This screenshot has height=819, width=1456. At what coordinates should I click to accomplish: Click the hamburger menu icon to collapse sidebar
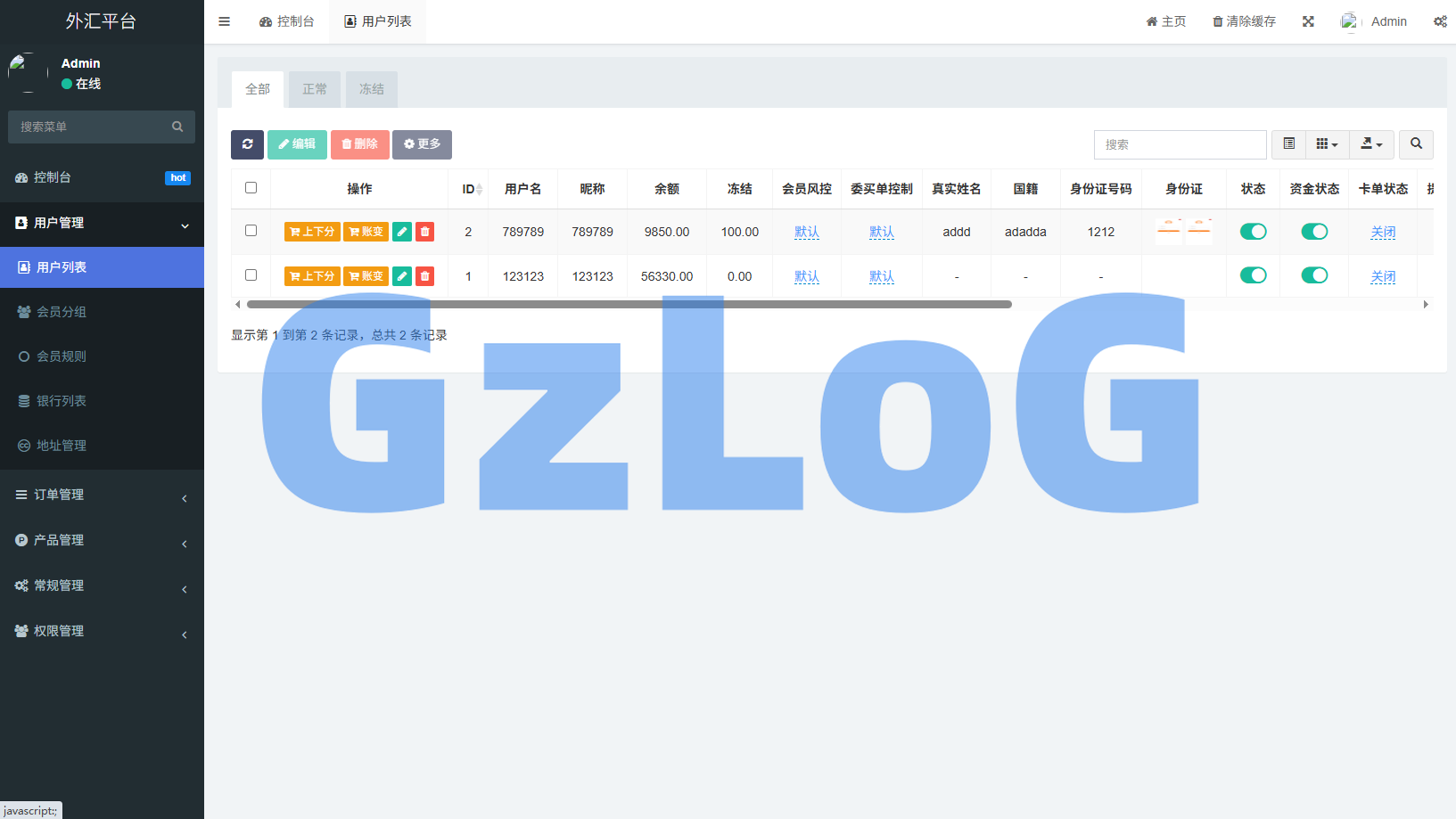[x=225, y=21]
